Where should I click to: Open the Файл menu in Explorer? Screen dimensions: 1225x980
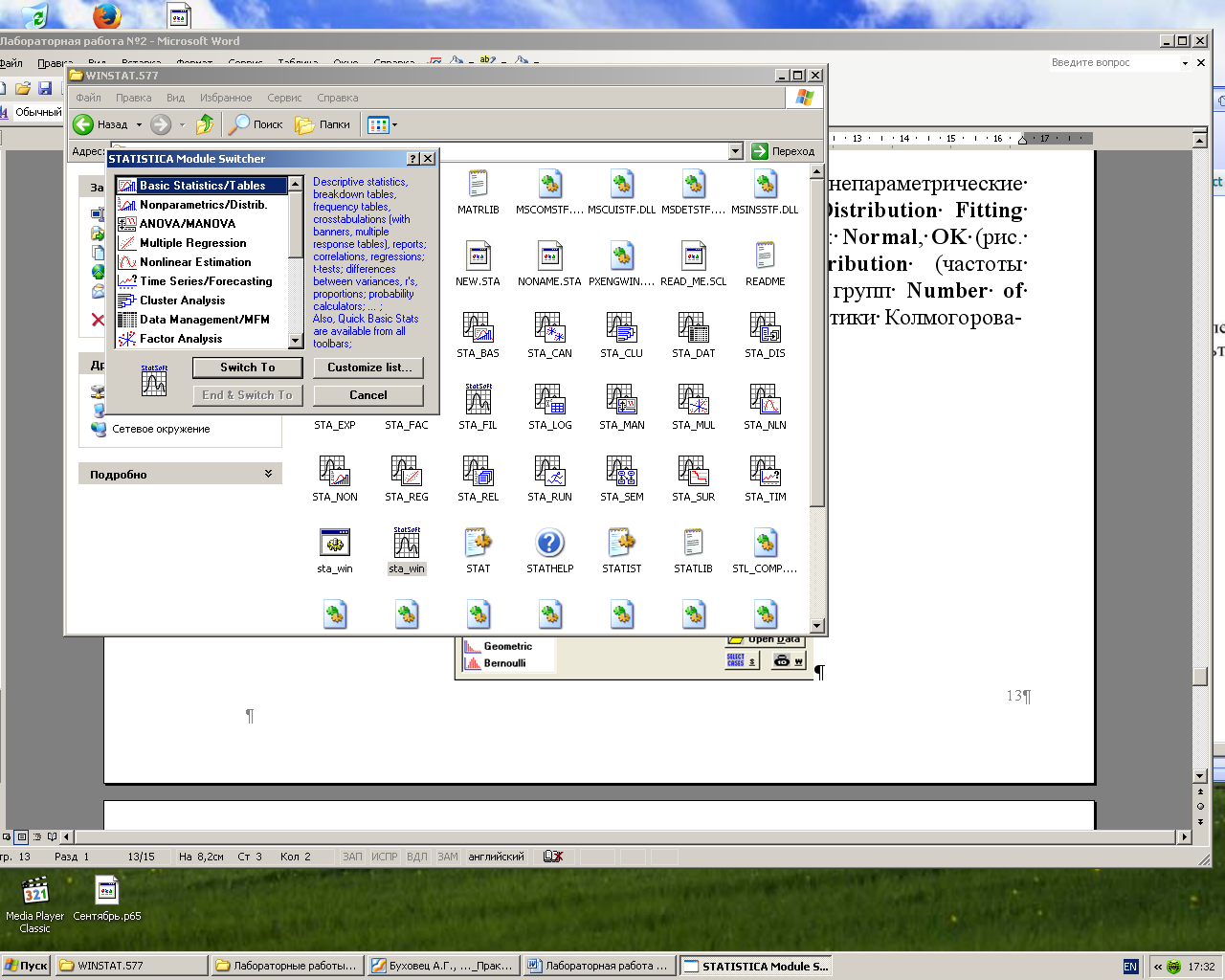(88, 98)
